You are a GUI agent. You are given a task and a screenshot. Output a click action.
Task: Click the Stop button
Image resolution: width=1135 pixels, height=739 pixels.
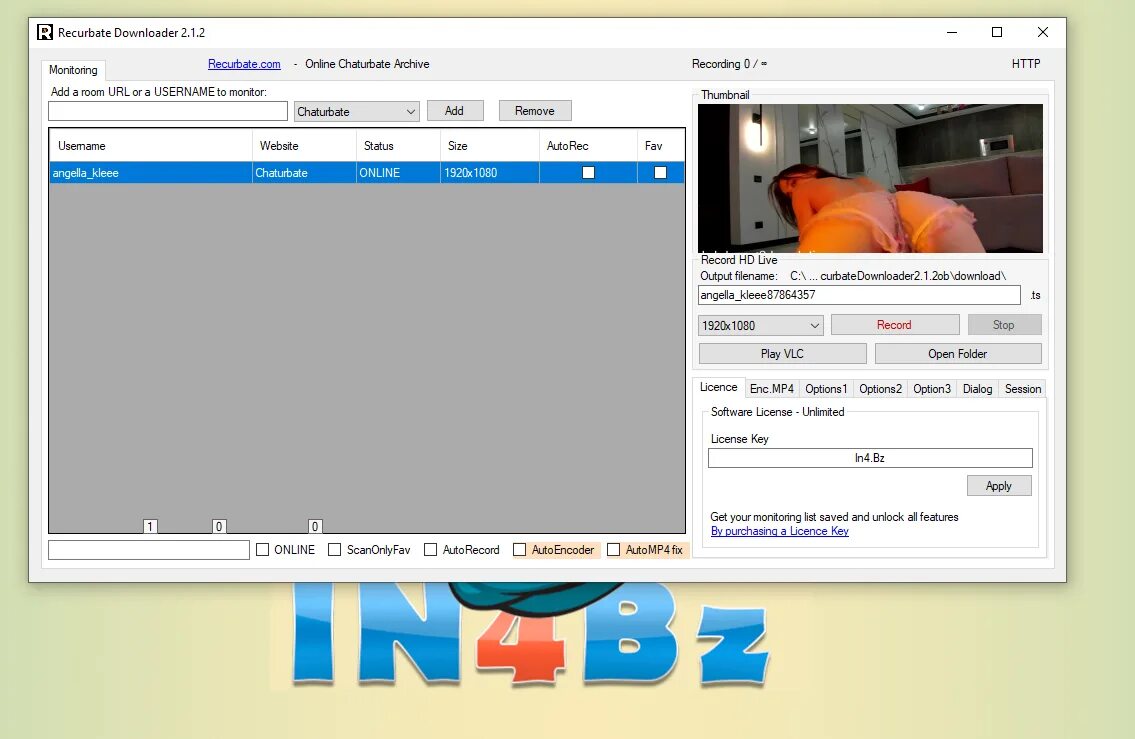(1004, 325)
